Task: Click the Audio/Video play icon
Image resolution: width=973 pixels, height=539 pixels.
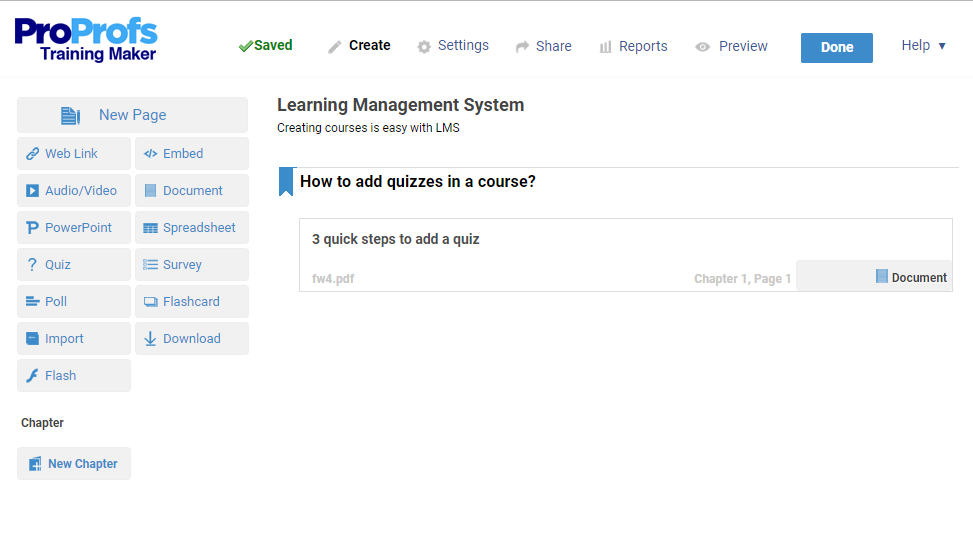Action: point(33,191)
